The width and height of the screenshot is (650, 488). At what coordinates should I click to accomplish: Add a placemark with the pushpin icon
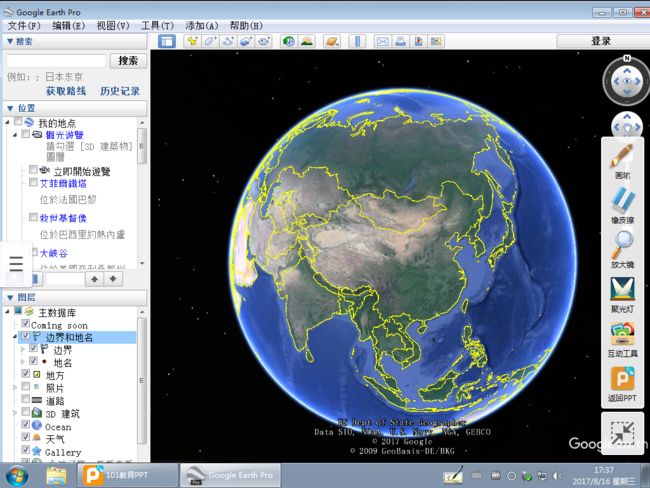[x=192, y=41]
